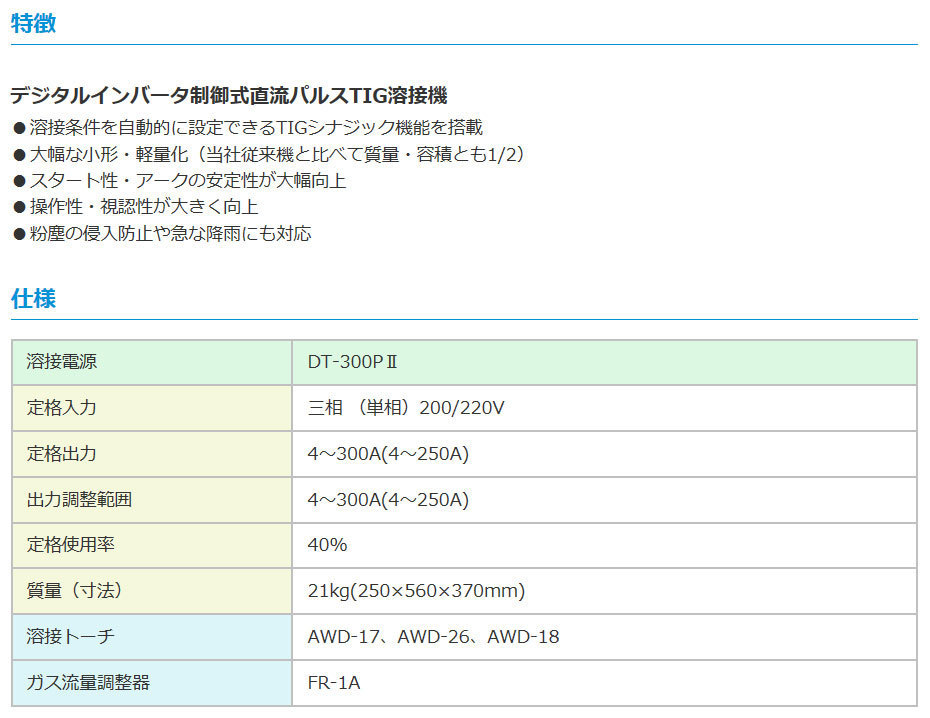This screenshot has width=930, height=718.
Task: Click the 仕様 section heading
Action: click(x=33, y=298)
